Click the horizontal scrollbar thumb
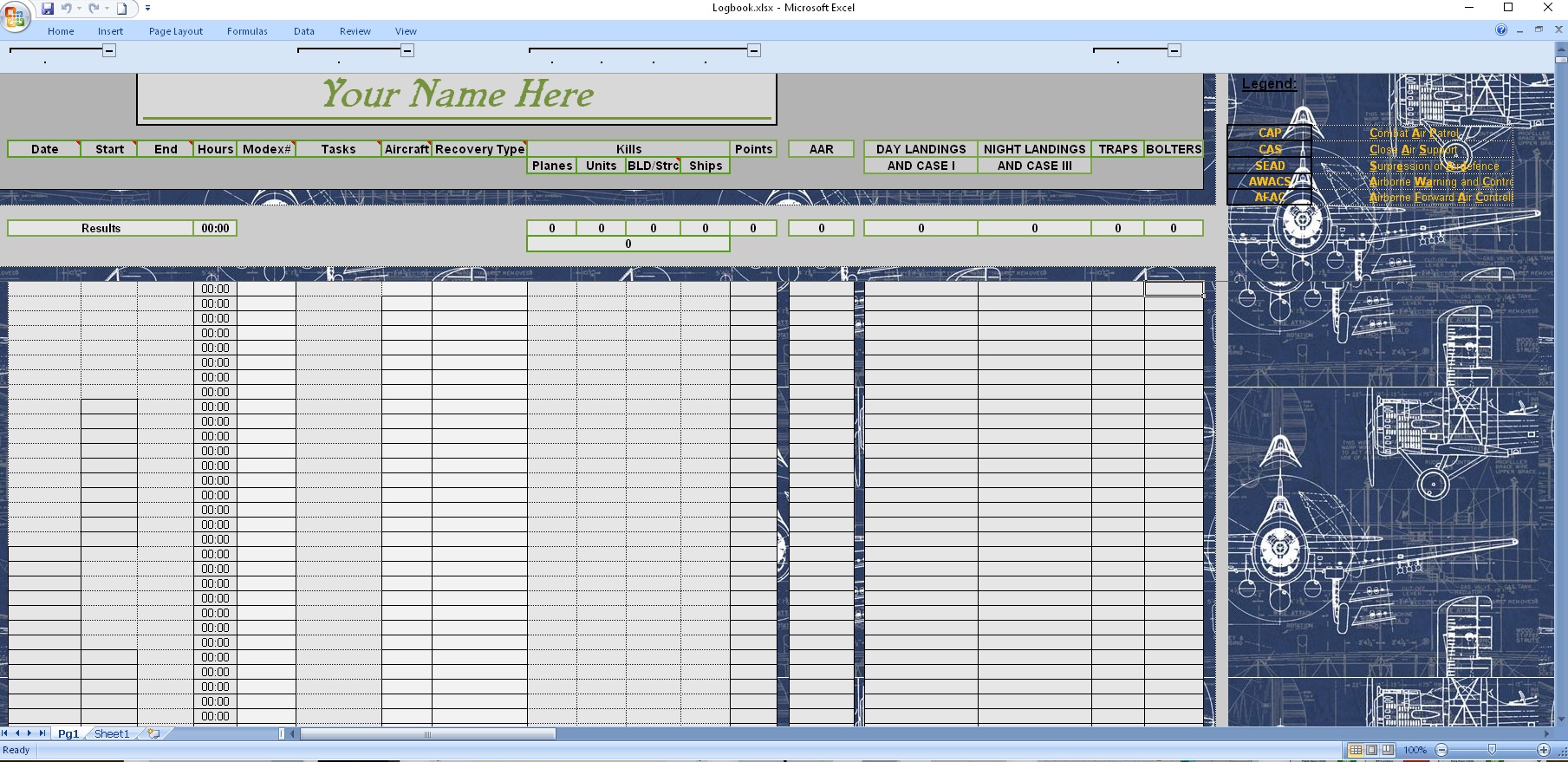This screenshot has height=762, width=1568. 427,734
